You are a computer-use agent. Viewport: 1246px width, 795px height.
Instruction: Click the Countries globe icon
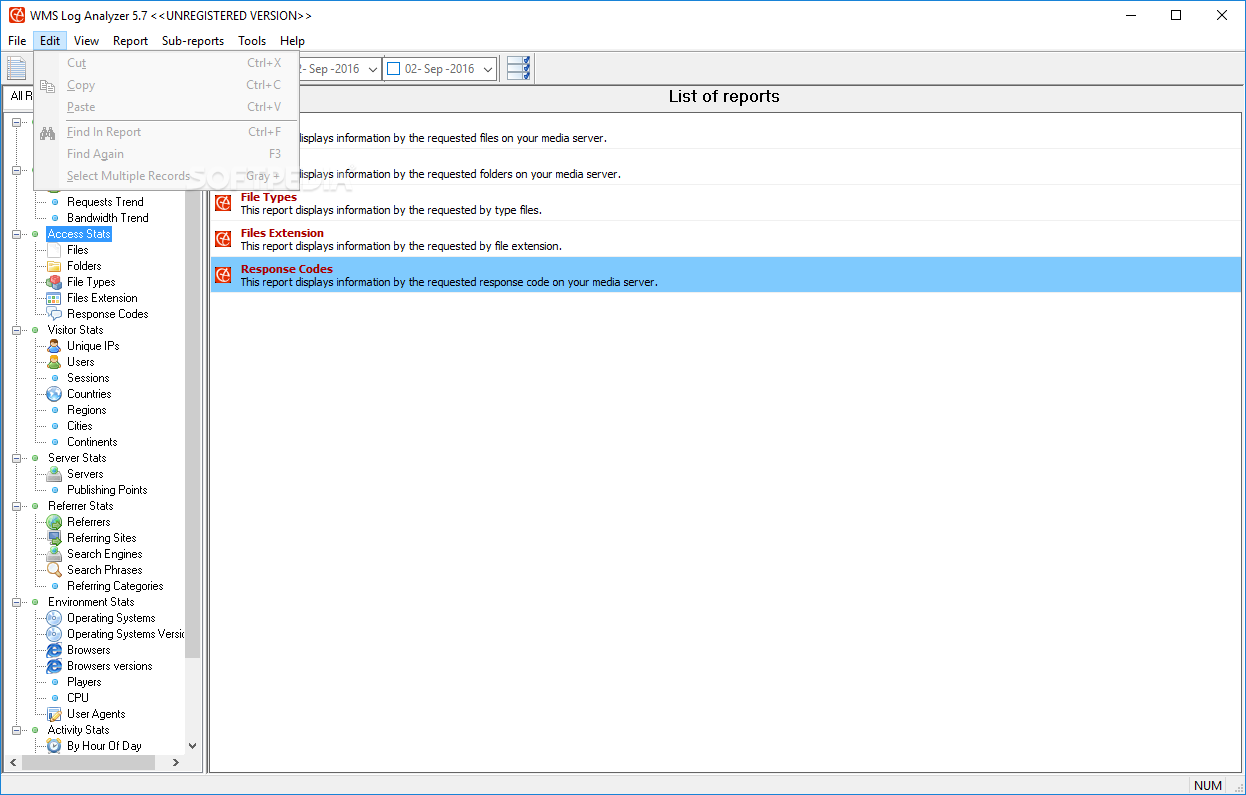pyautogui.click(x=54, y=394)
